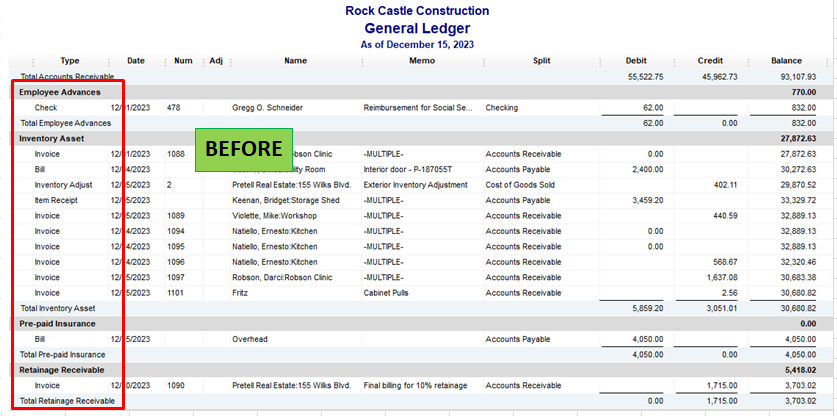Click the Debit column header
The width and height of the screenshot is (837, 416).
(x=636, y=61)
